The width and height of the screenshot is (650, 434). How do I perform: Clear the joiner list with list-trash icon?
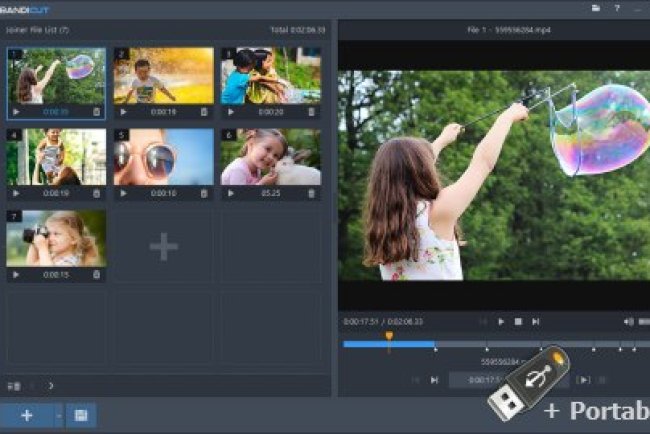(x=14, y=386)
